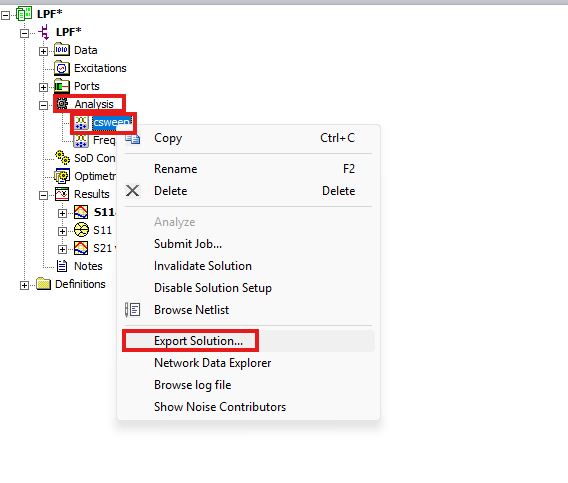The width and height of the screenshot is (568, 483).
Task: Select the S11 Smith chart icon
Action: 81,230
